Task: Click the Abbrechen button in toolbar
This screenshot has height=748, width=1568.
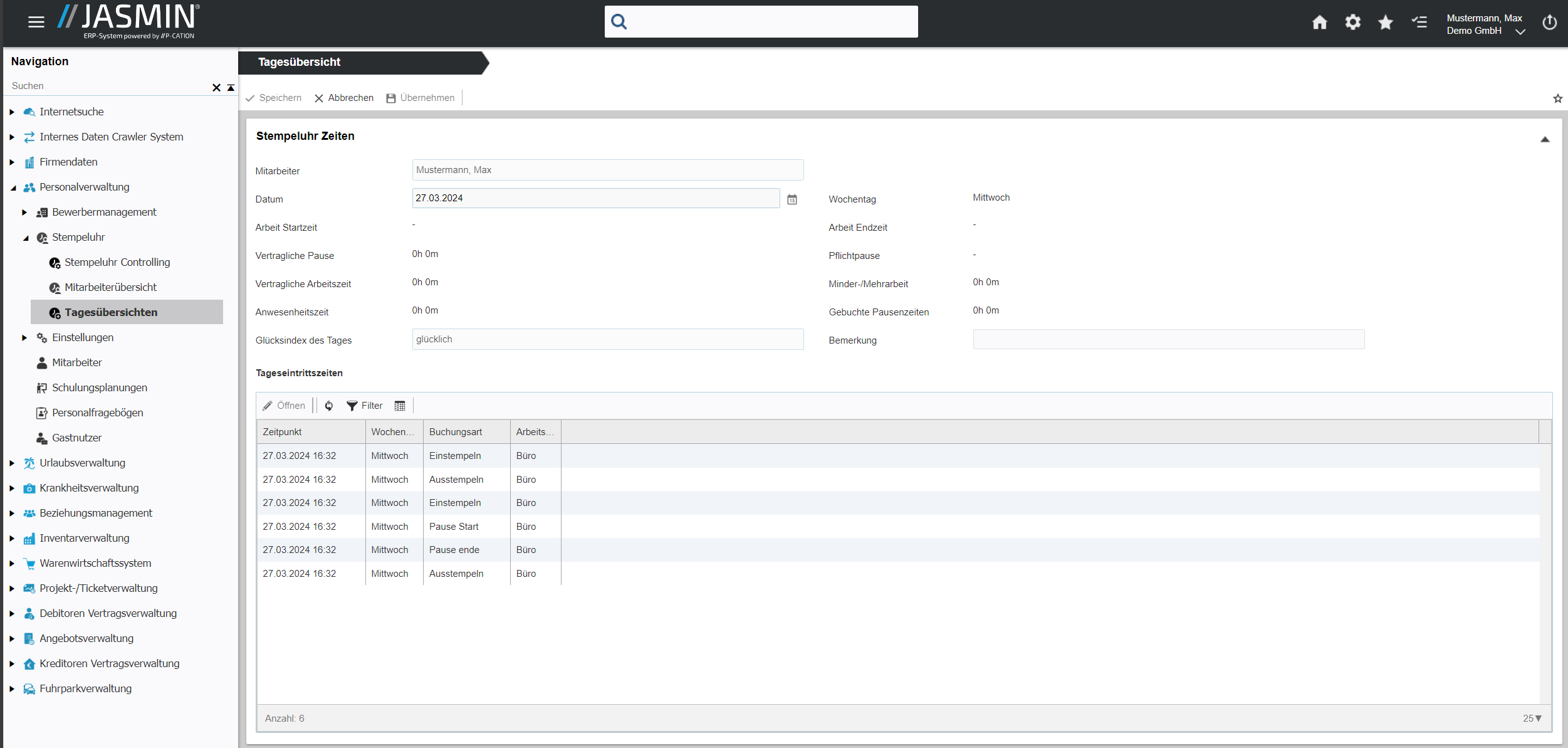Action: pos(344,98)
